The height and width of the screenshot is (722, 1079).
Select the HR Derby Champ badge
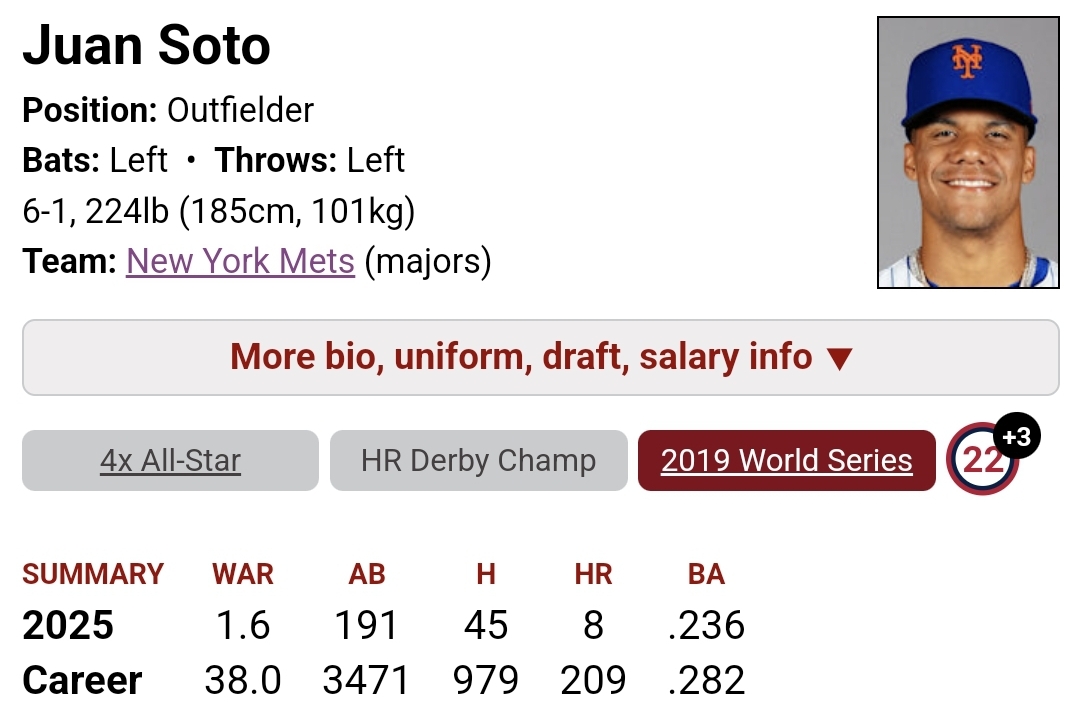click(478, 460)
